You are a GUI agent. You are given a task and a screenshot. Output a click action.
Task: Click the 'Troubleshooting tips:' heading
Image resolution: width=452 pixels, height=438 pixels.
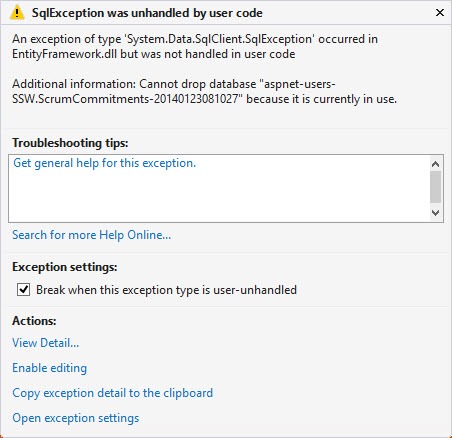70,143
